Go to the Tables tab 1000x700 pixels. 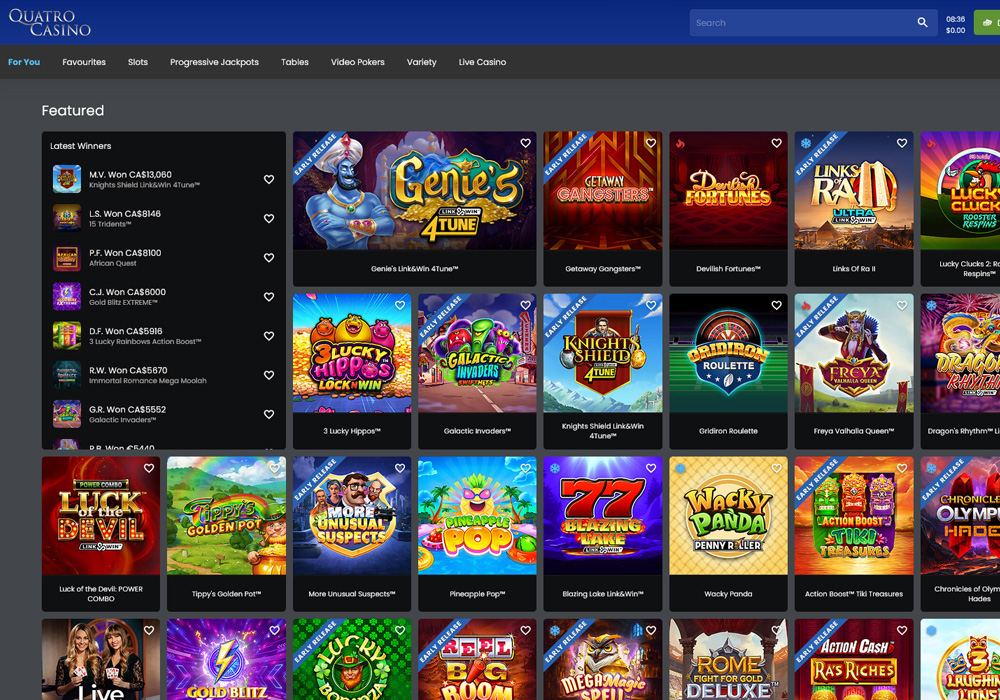pyautogui.click(x=295, y=62)
